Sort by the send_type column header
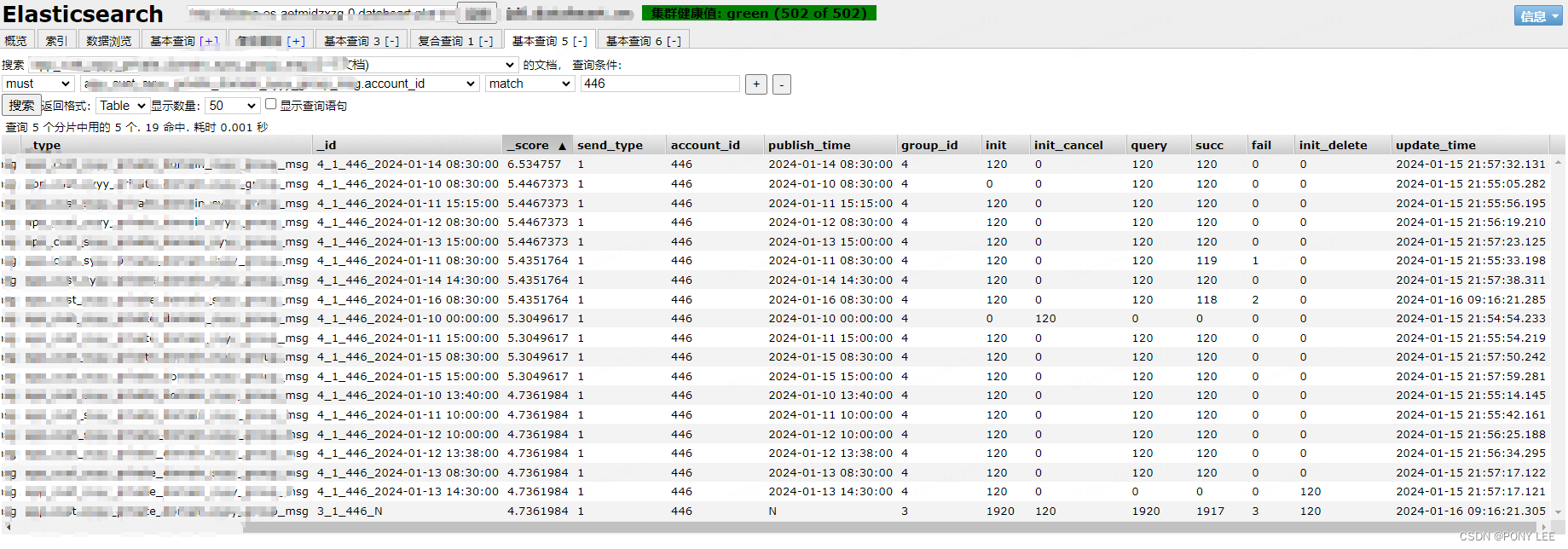This screenshot has width=1568, height=549. (620, 145)
